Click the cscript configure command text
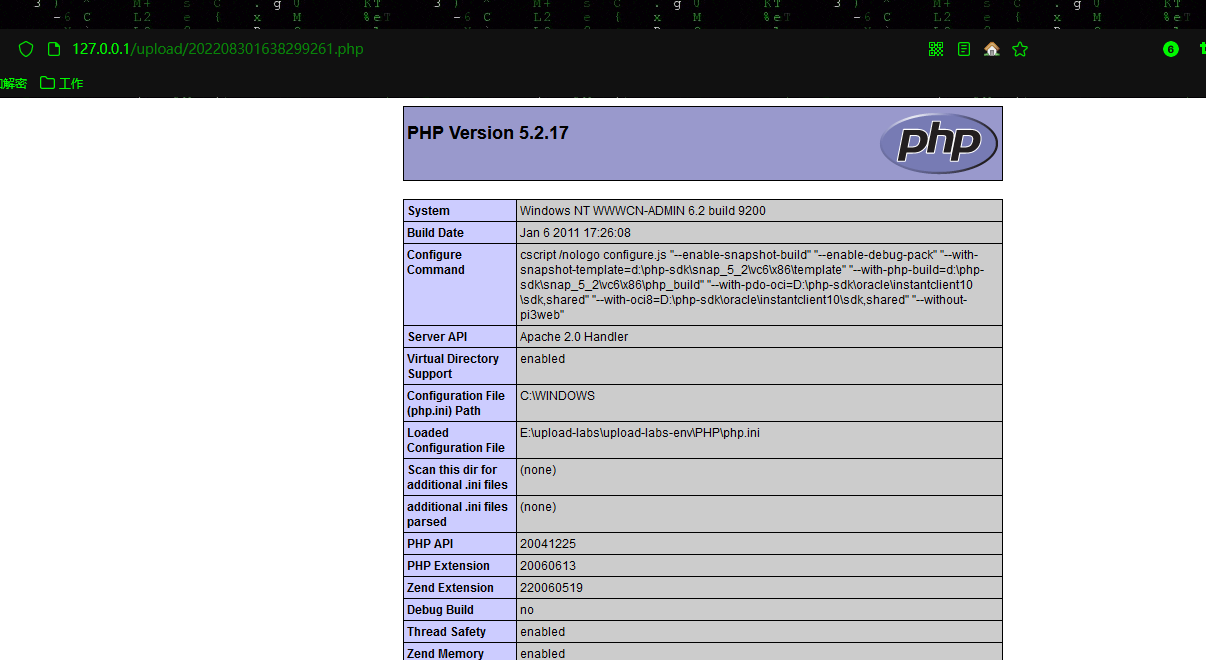The height and width of the screenshot is (660, 1206). [x=754, y=285]
